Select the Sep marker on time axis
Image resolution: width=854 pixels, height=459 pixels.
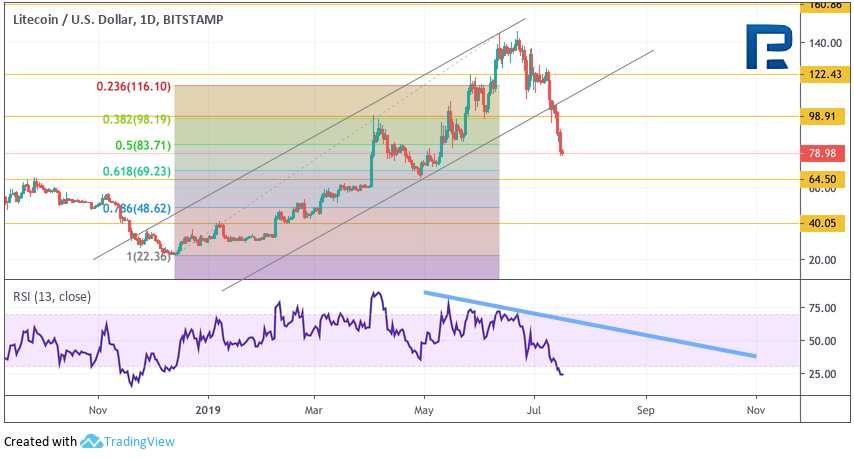645,409
